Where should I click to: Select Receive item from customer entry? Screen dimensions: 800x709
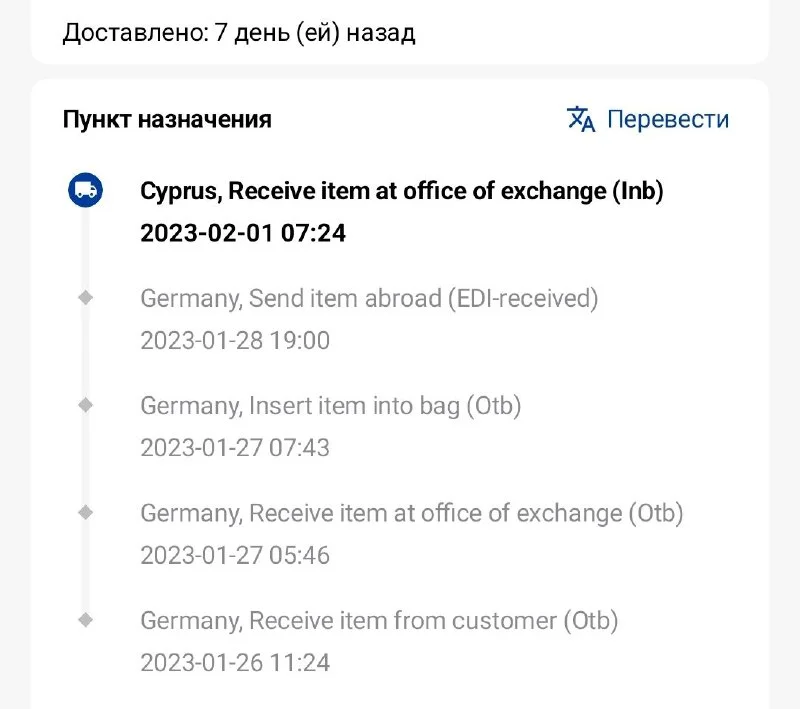pyautogui.click(x=379, y=621)
